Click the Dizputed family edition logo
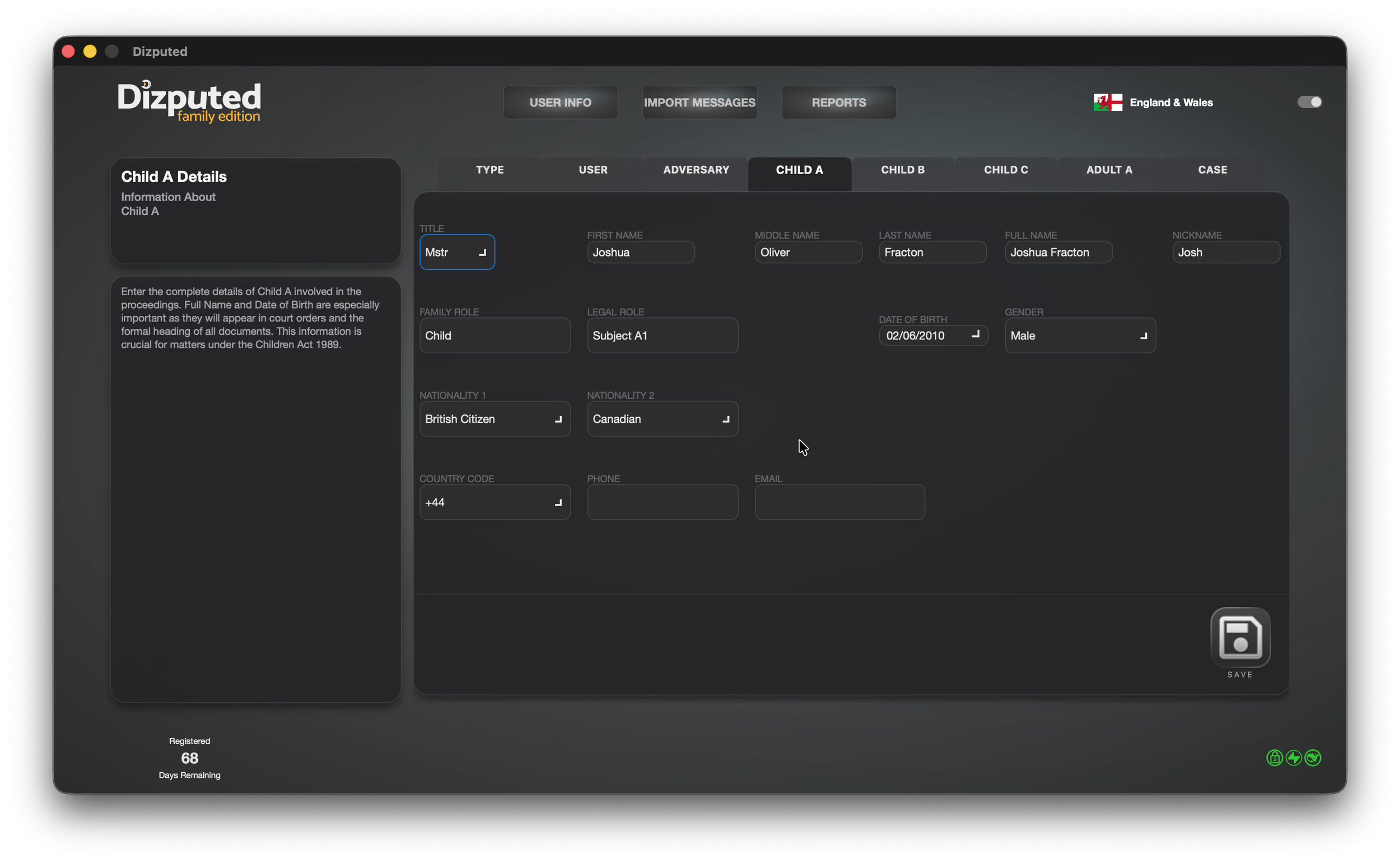1400x864 pixels. coord(189,102)
